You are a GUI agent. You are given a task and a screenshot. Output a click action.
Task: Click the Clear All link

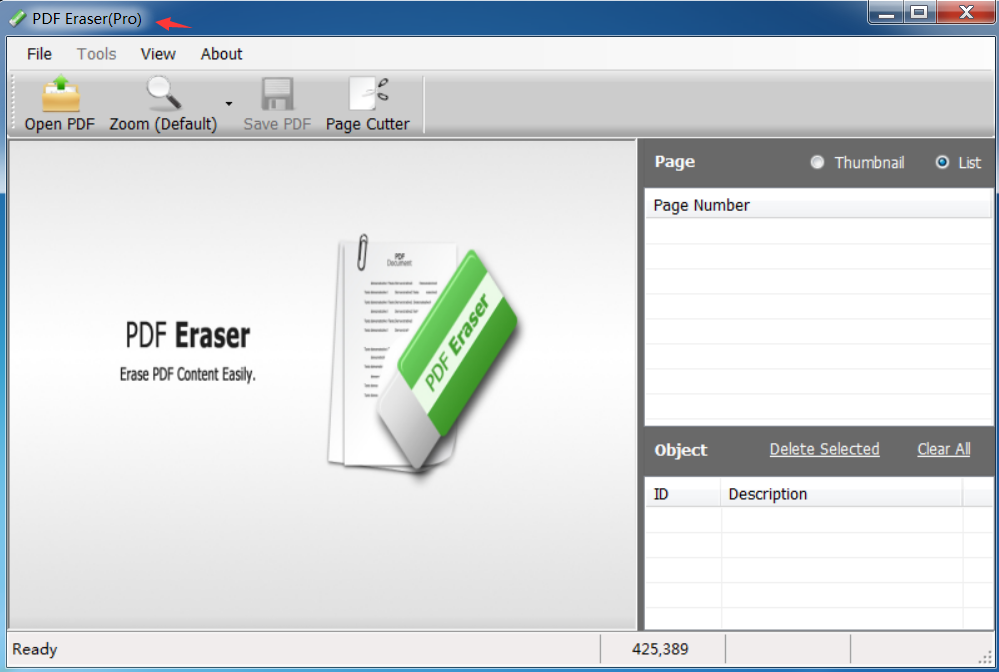point(944,449)
